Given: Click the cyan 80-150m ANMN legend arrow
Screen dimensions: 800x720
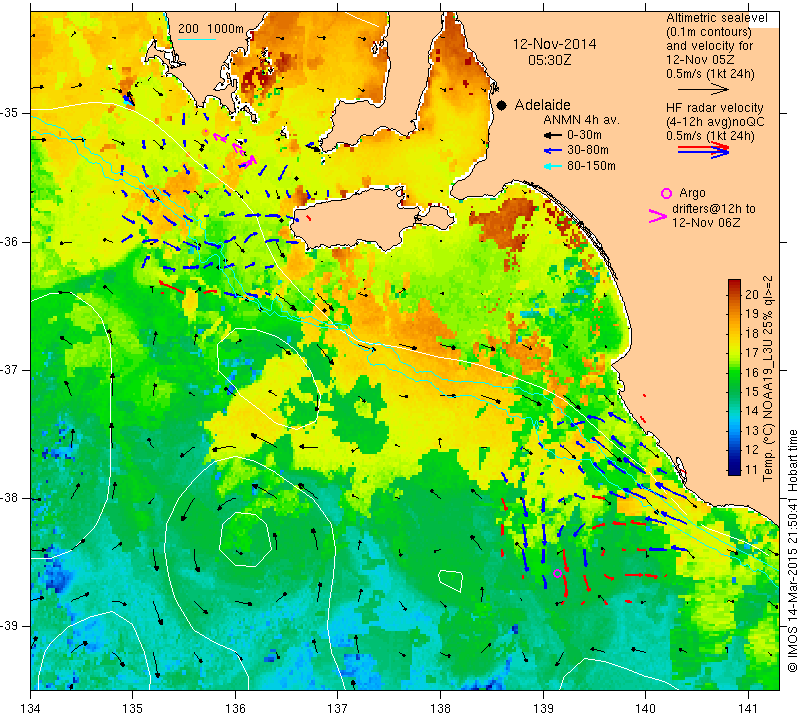Looking at the screenshot, I should click(552, 166).
